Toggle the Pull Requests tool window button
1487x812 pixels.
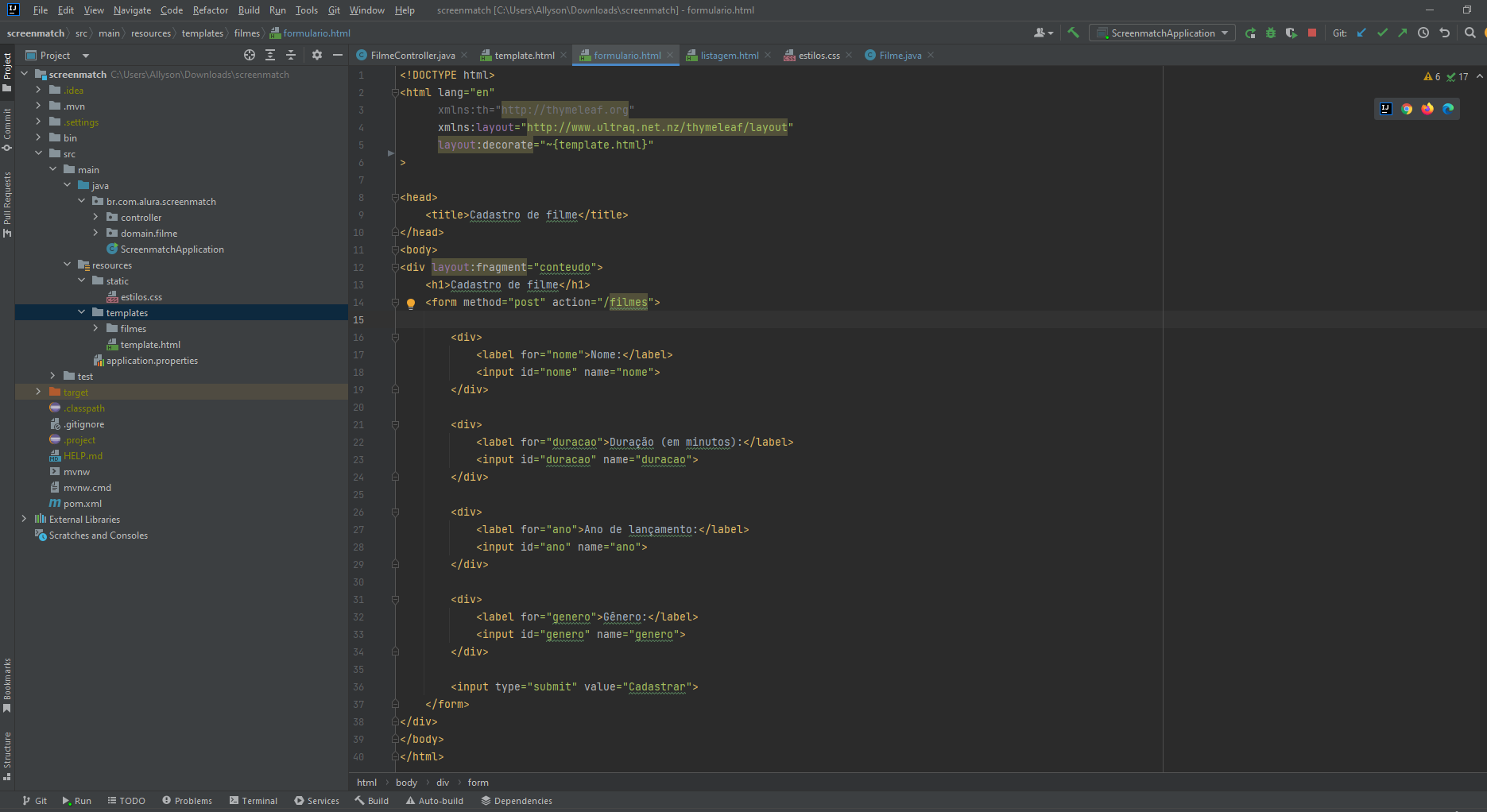7,204
